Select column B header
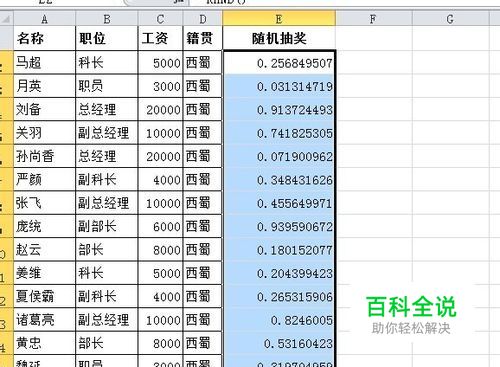Viewport: 500px width, 367px height. click(107, 19)
